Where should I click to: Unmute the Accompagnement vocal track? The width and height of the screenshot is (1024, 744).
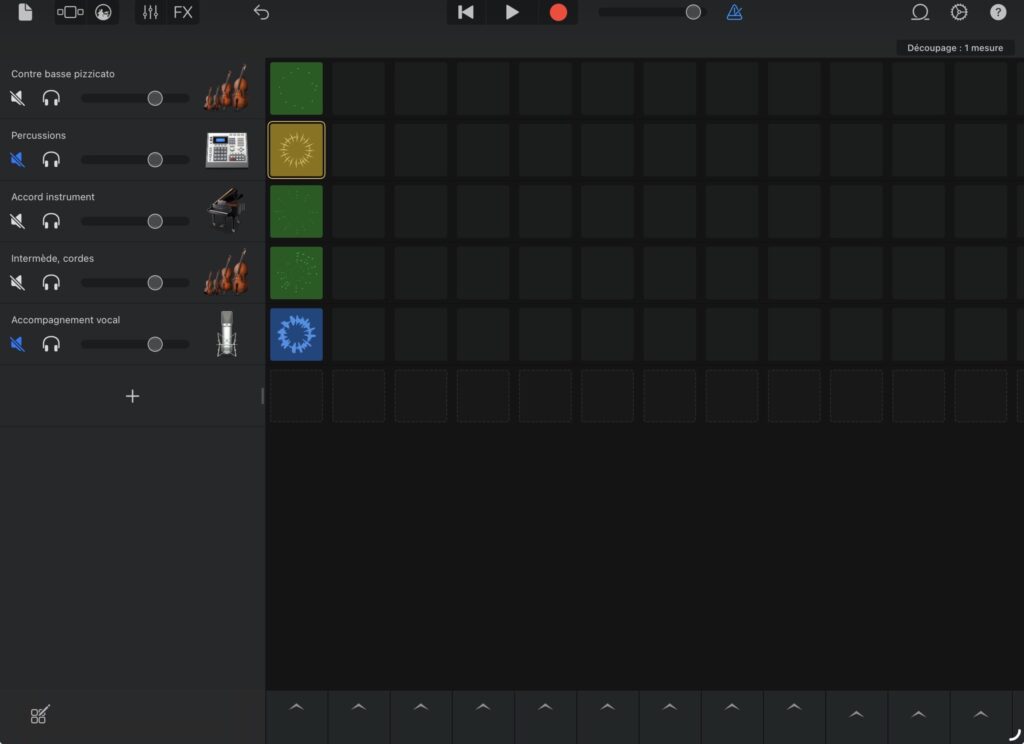pyautogui.click(x=18, y=344)
